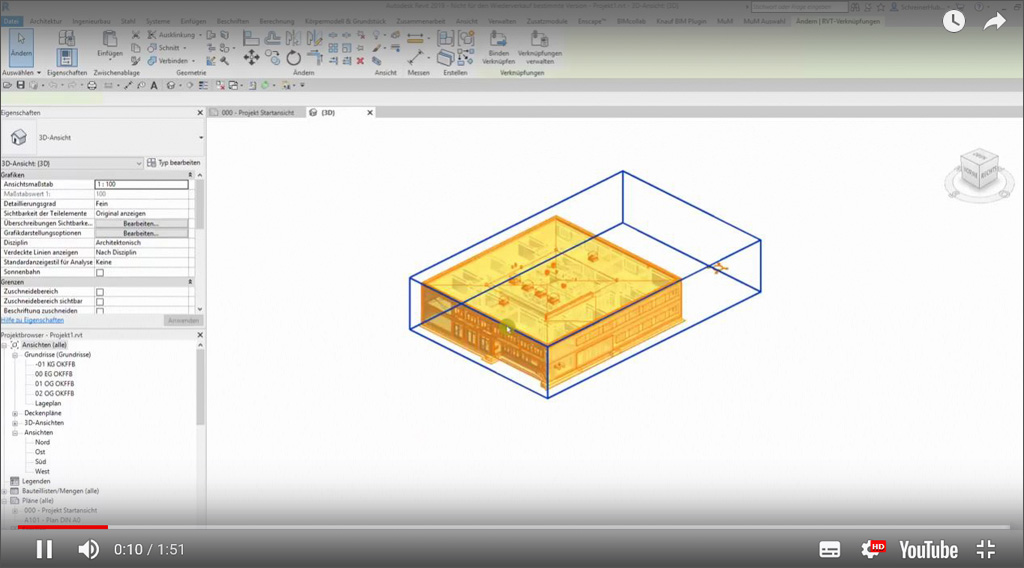Click the Watch Later clock icon
1024x568 pixels.
point(953,21)
